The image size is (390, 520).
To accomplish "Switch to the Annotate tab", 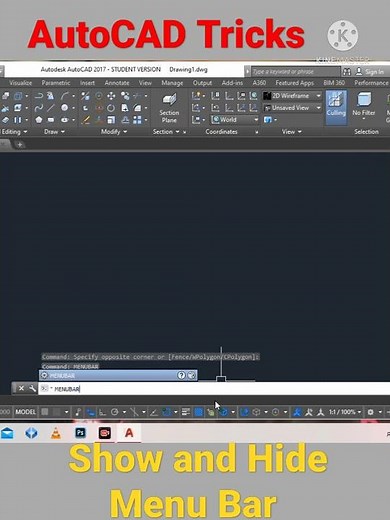I will click(x=117, y=83).
